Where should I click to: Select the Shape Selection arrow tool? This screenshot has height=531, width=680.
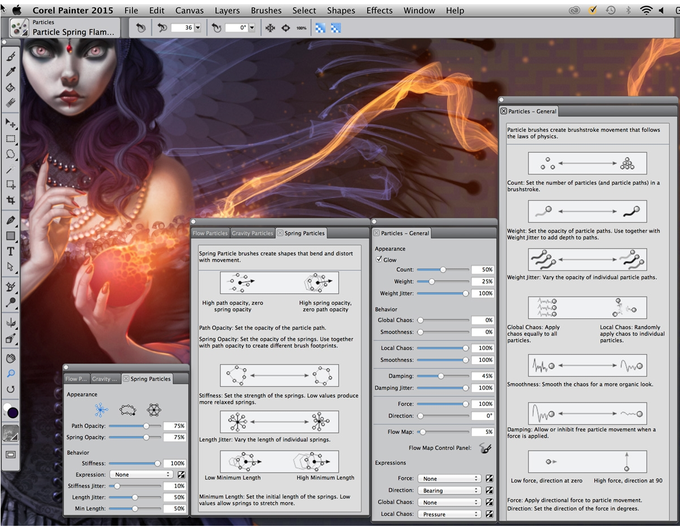point(11,266)
